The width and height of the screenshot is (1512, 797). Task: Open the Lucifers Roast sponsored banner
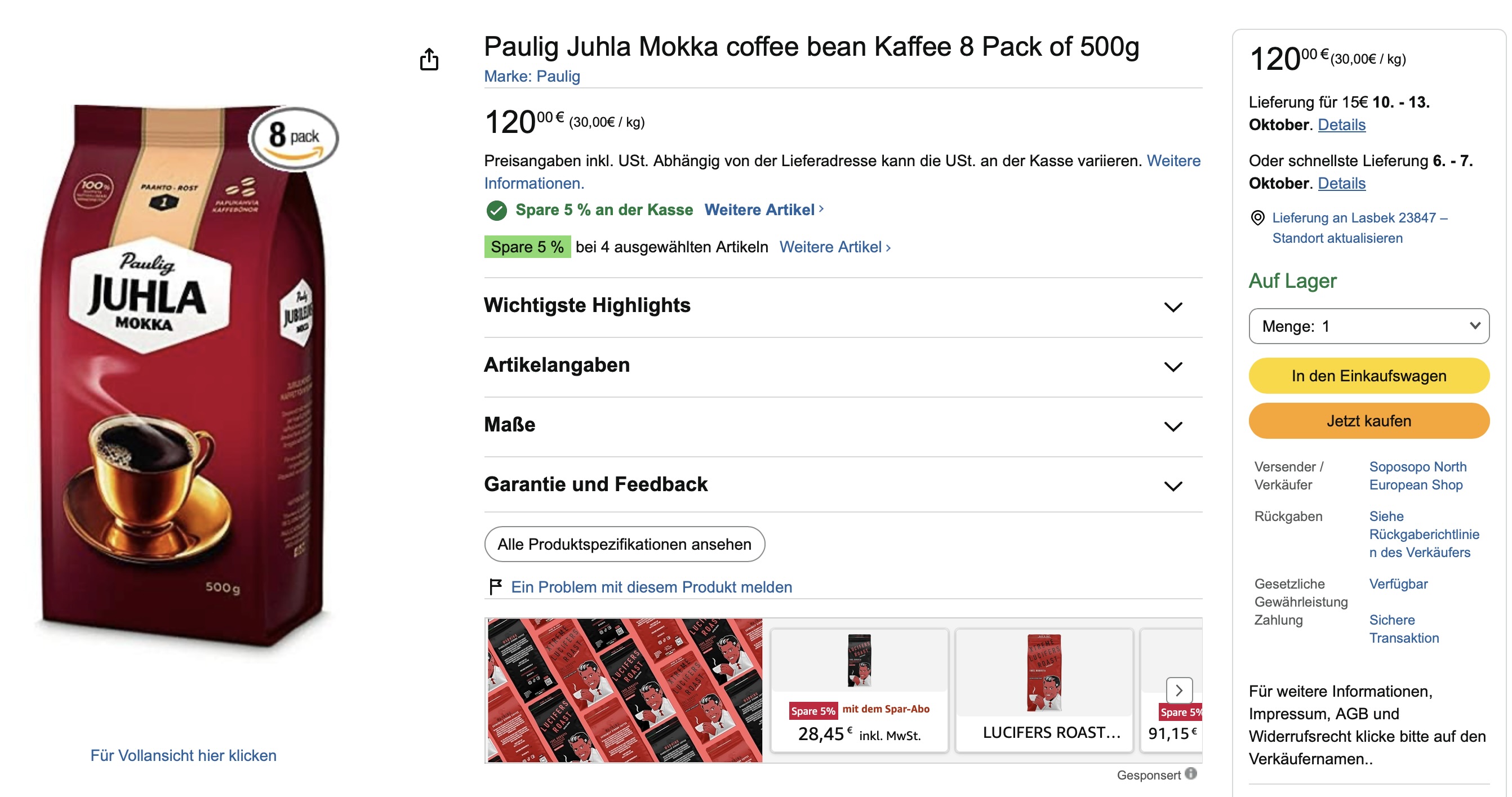coord(625,690)
